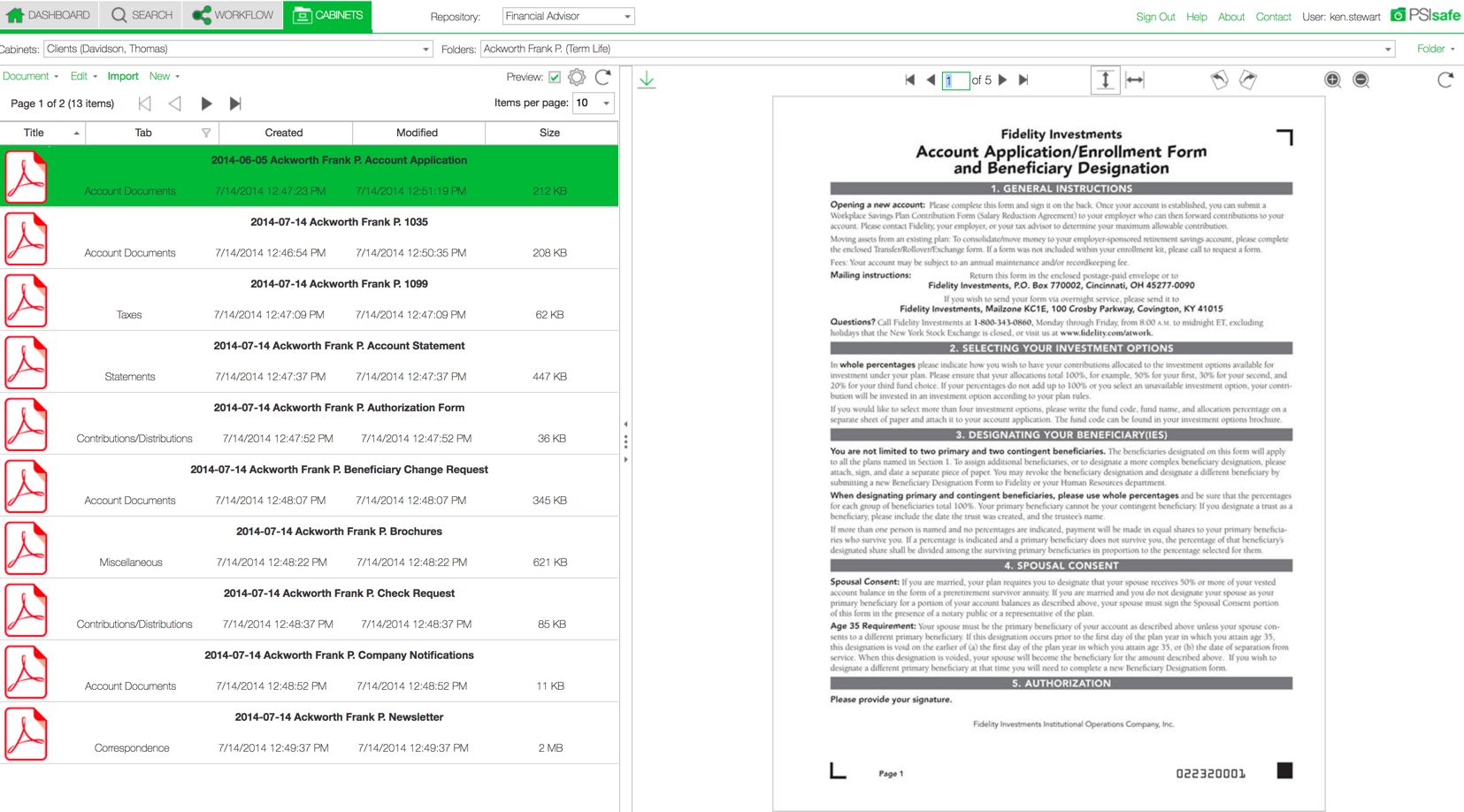
Task: Click PDF icon for the 1099 document
Action: click(26, 301)
